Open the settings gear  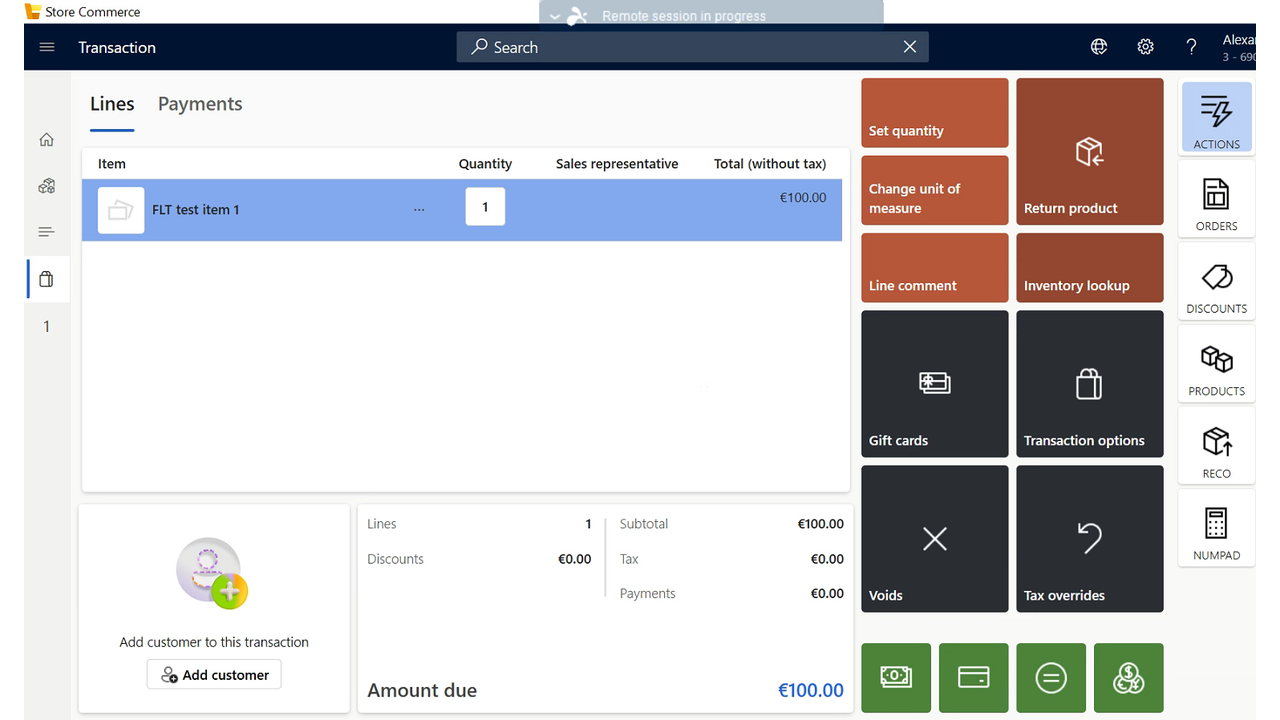(x=1146, y=47)
